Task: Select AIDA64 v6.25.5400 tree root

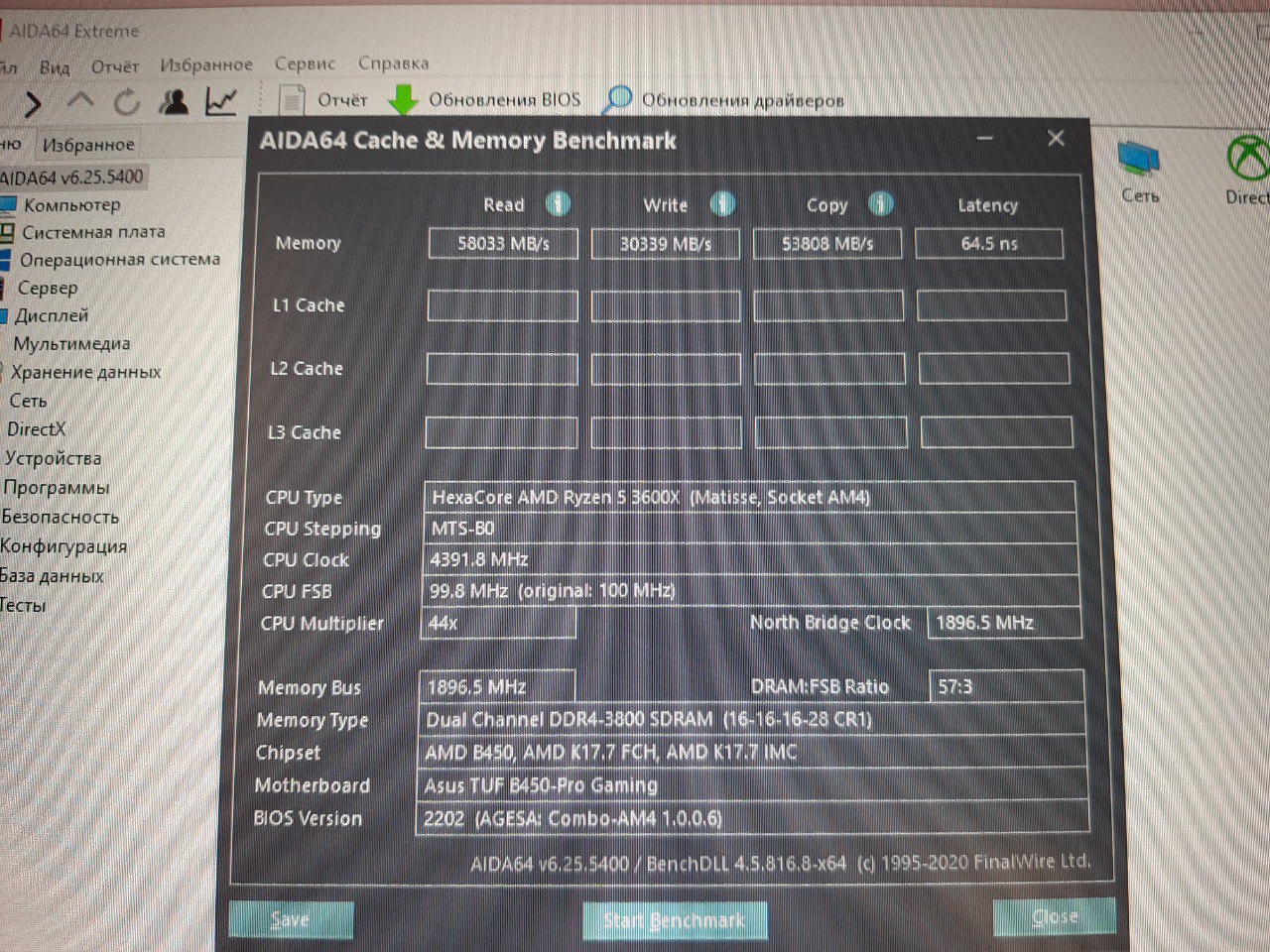Action: point(71,178)
